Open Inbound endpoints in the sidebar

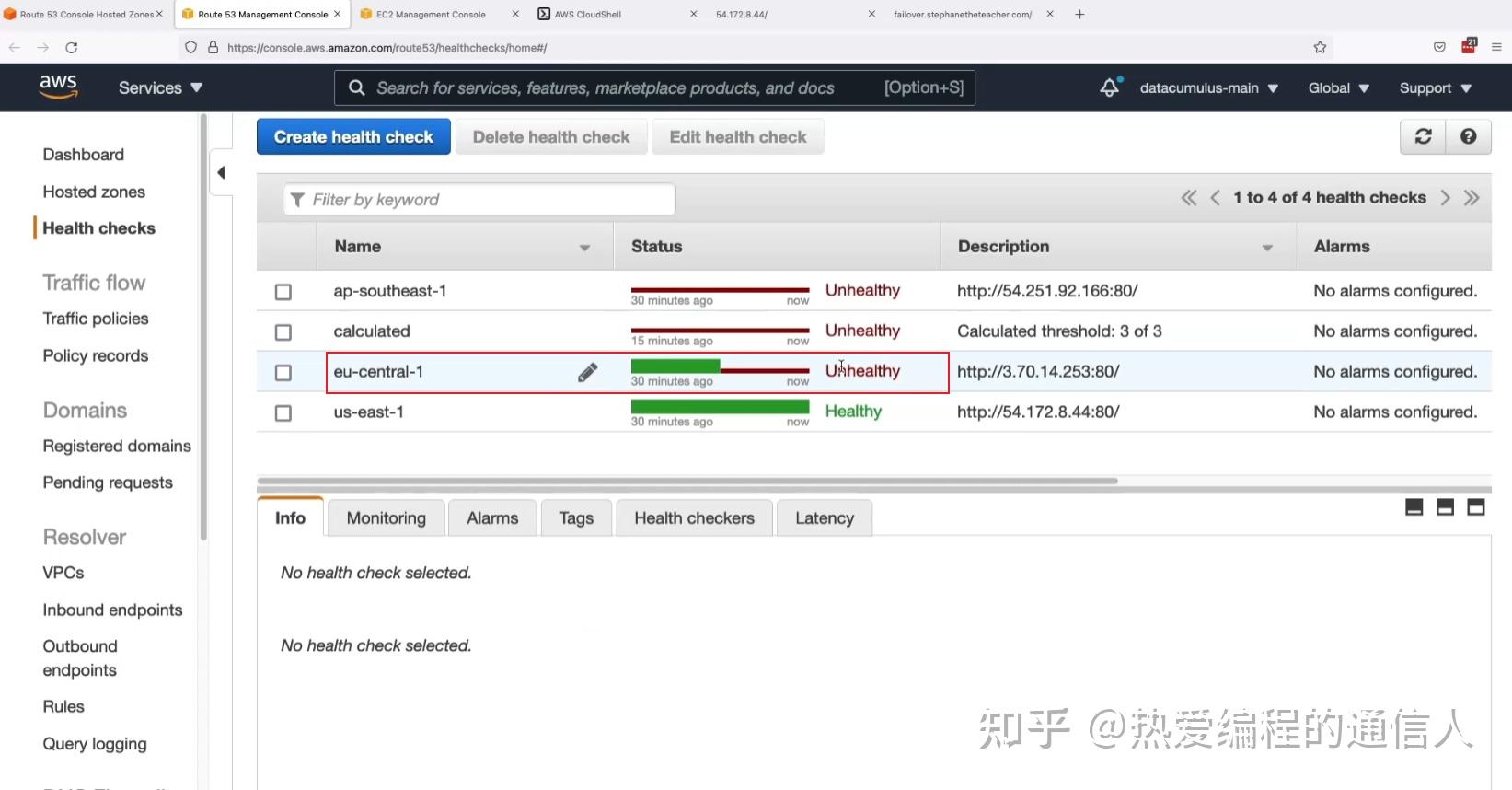[112, 610]
